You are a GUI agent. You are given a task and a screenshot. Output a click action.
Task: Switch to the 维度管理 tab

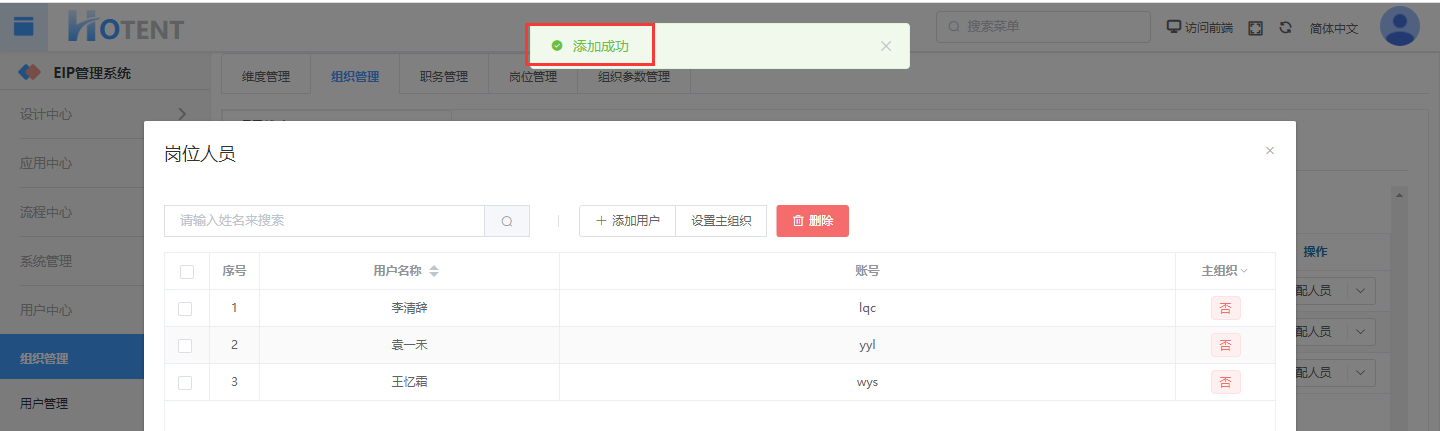[266, 76]
